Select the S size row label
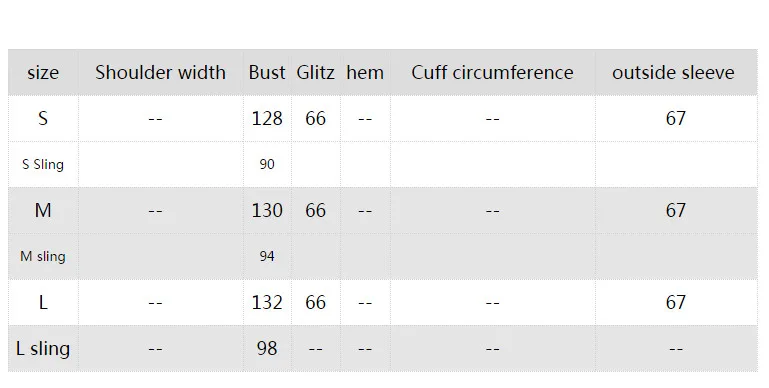The image size is (769, 388). click(x=43, y=118)
